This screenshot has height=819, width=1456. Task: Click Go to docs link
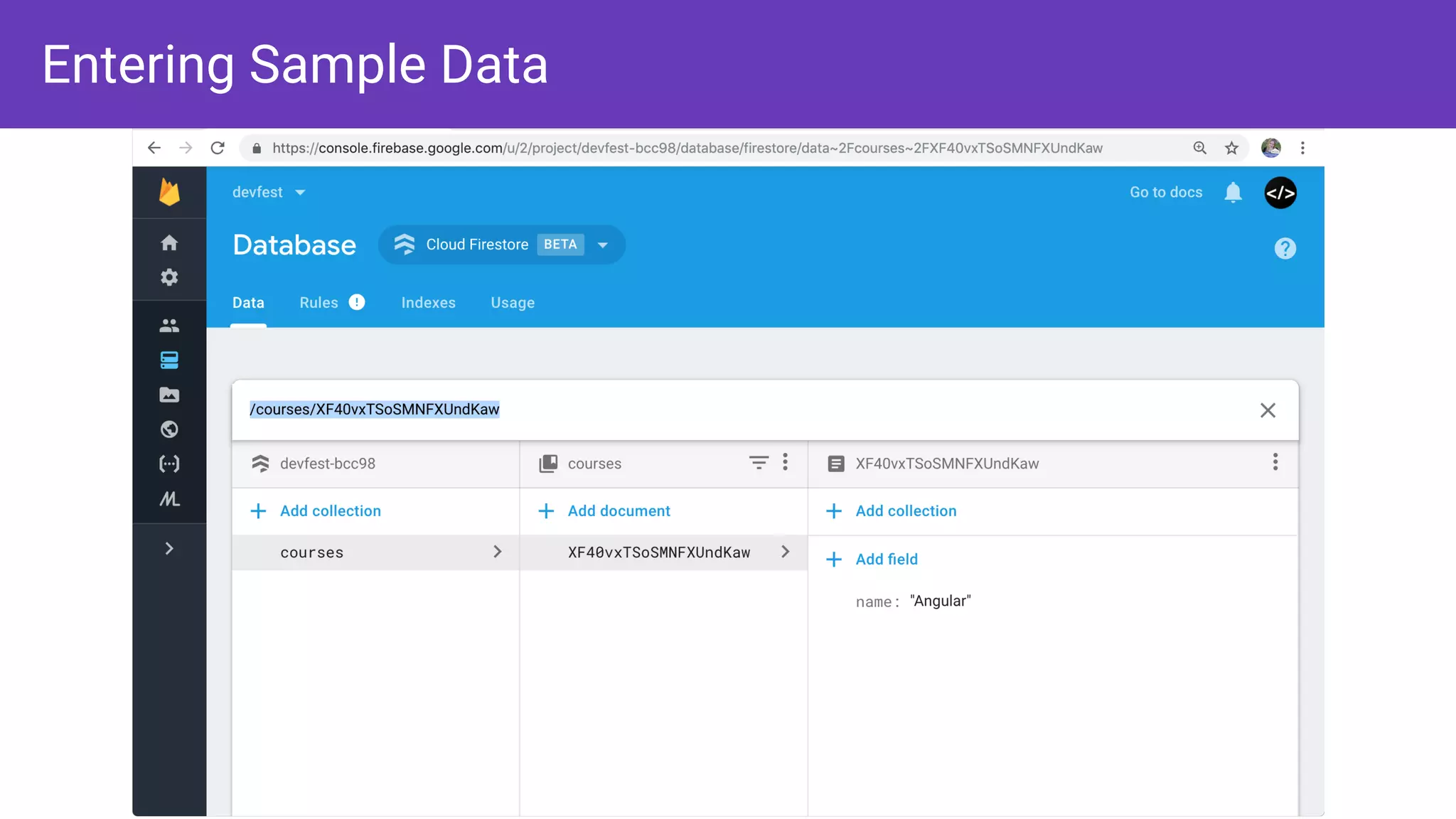coord(1166,192)
